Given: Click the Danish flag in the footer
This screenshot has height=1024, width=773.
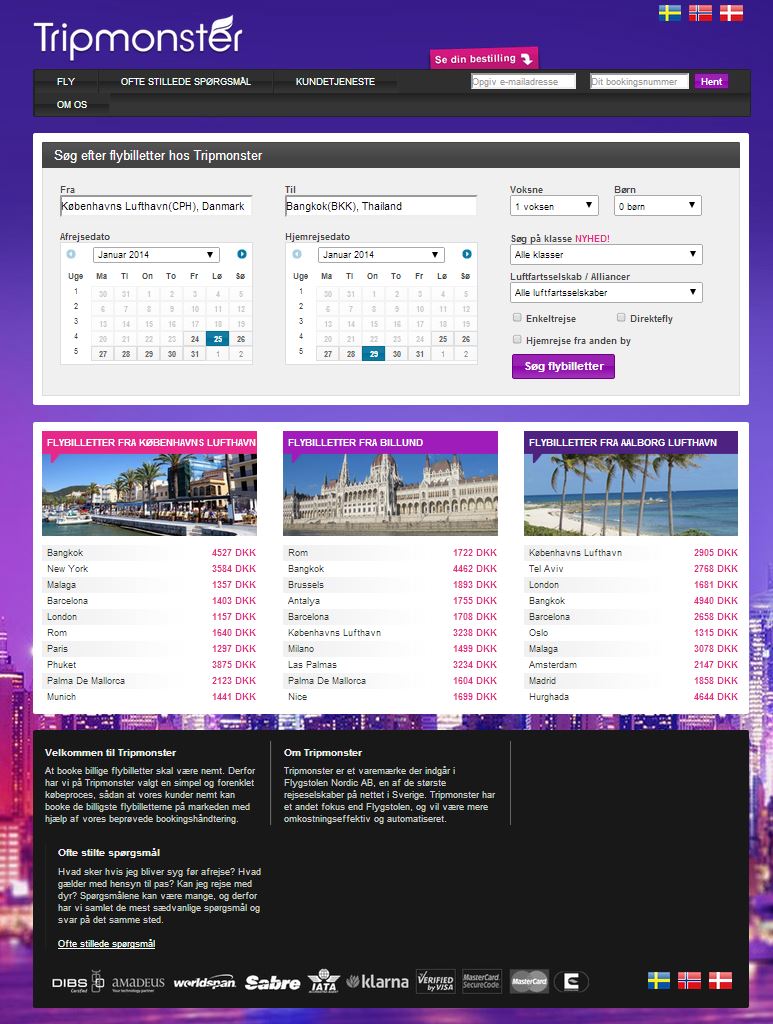Looking at the screenshot, I should pos(720,980).
